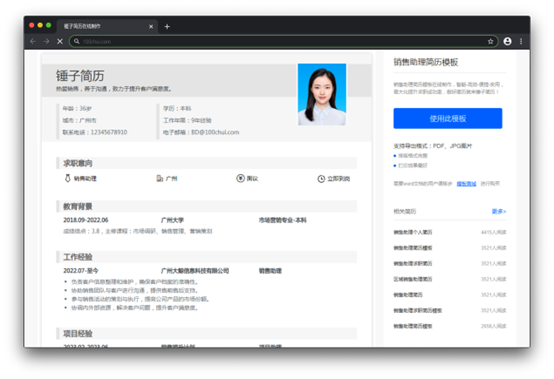Click the 项目经验 section heading

click(78, 334)
